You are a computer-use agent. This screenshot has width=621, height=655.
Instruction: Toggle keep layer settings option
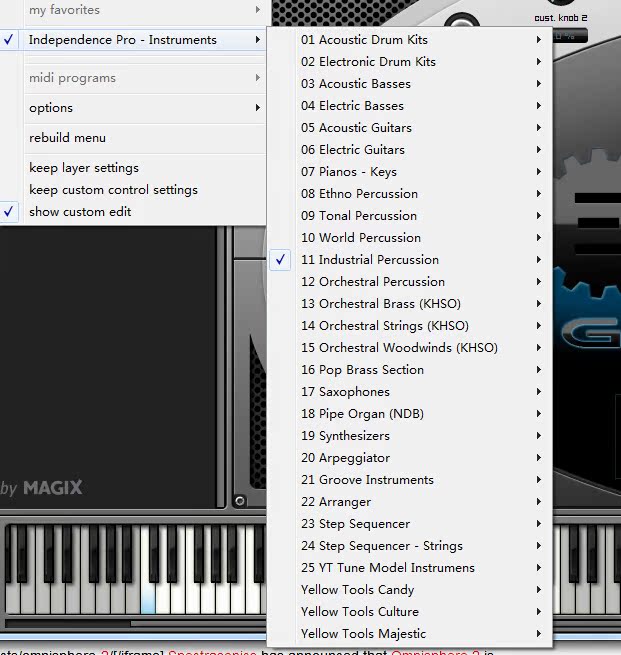[x=133, y=168]
